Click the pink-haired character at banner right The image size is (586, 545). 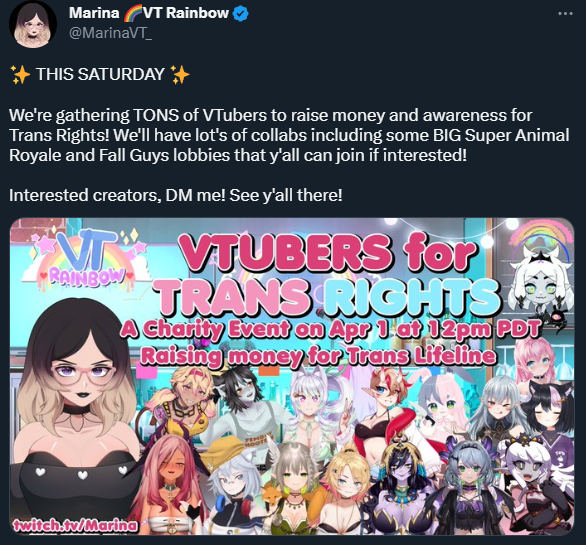click(534, 361)
